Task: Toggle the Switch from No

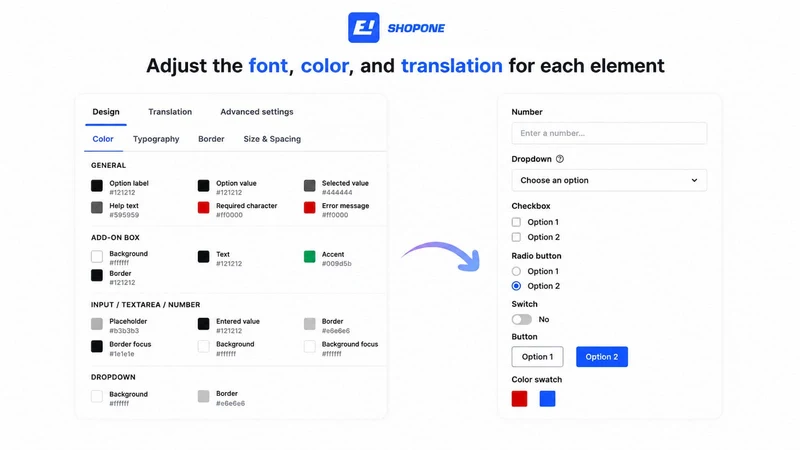Action: pyautogui.click(x=522, y=319)
